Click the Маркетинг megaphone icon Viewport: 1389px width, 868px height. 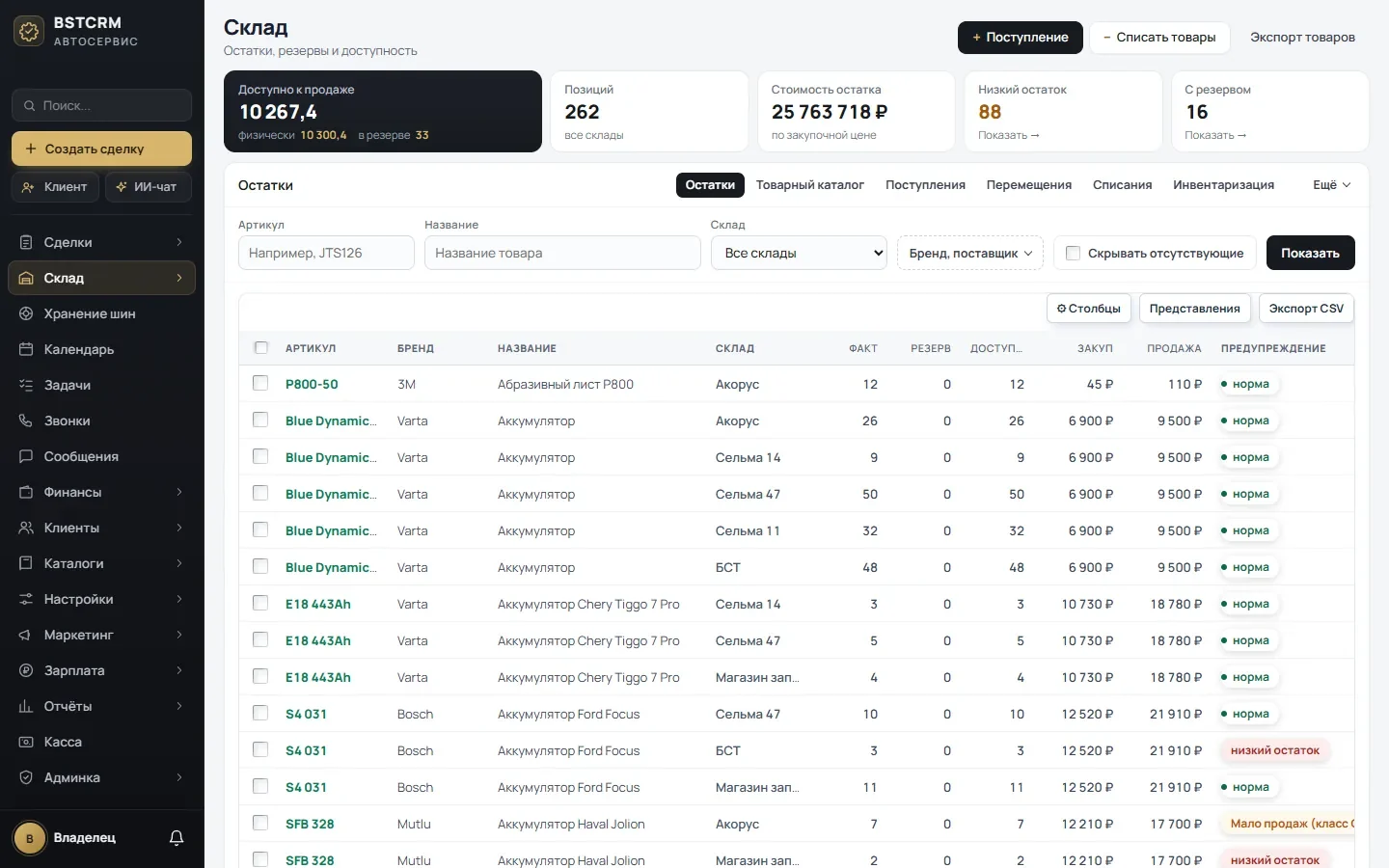click(x=26, y=635)
